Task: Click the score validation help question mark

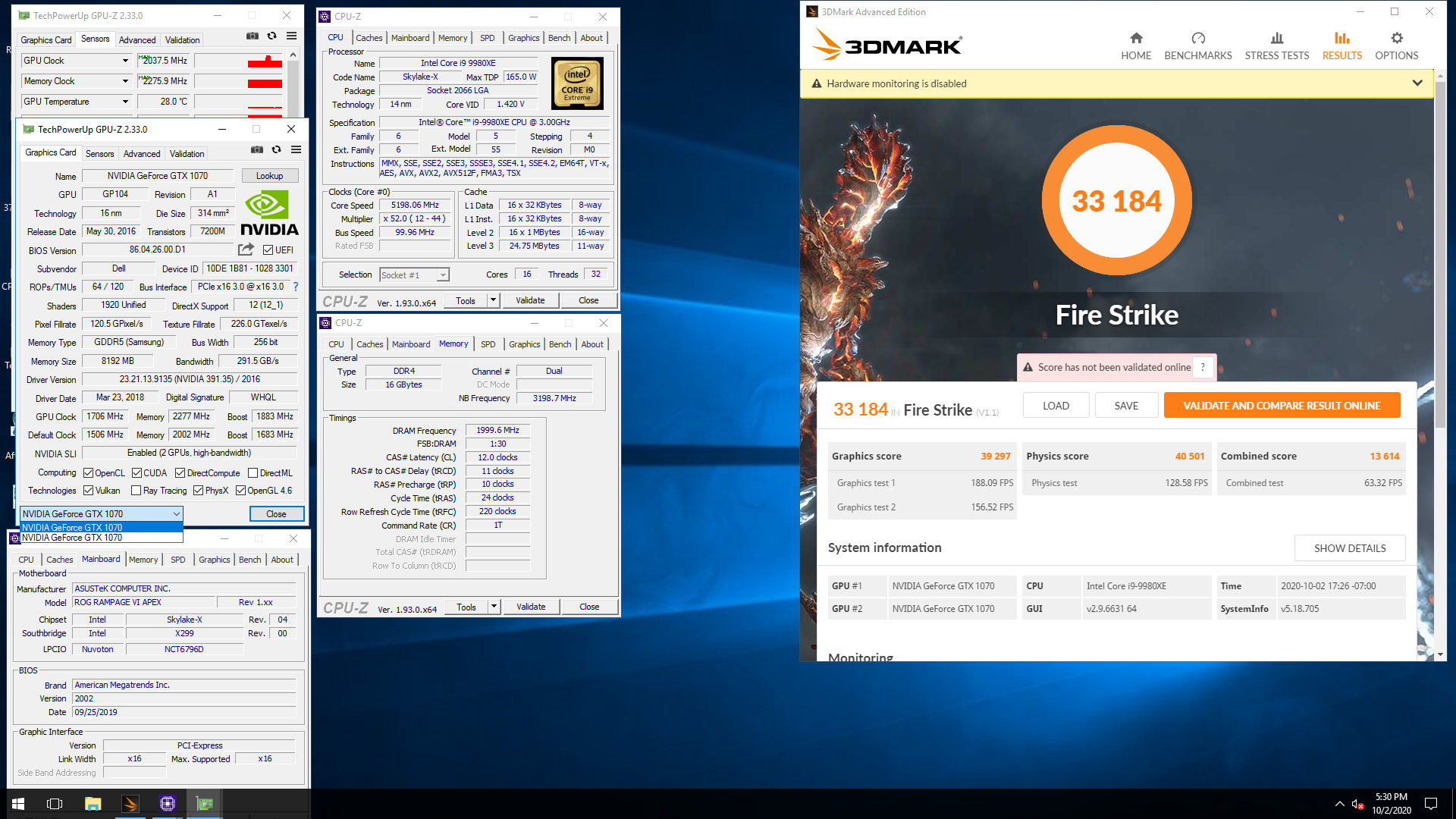Action: [1203, 367]
